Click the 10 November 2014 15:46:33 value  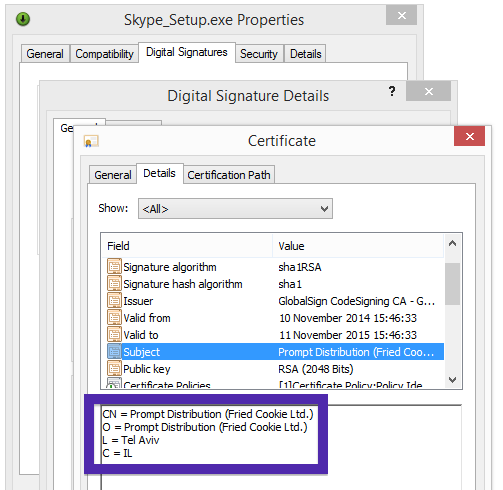(x=348, y=318)
